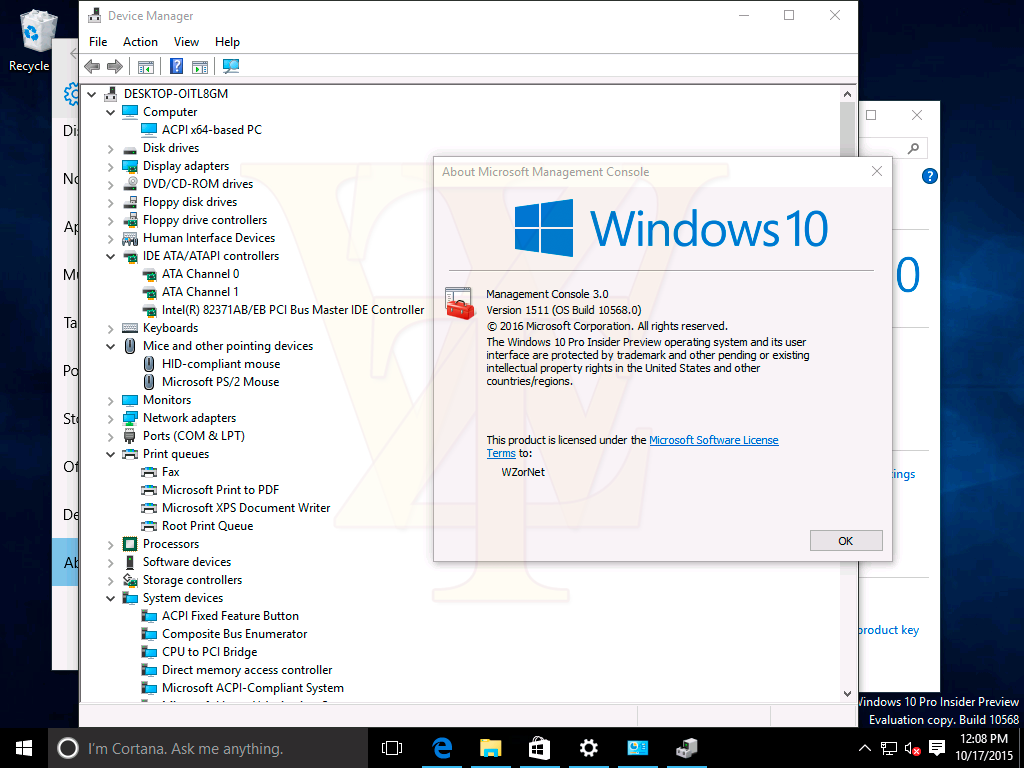This screenshot has width=1024, height=768.
Task: Click the Show/Hide Action Pane toolbar icon
Action: (x=200, y=67)
